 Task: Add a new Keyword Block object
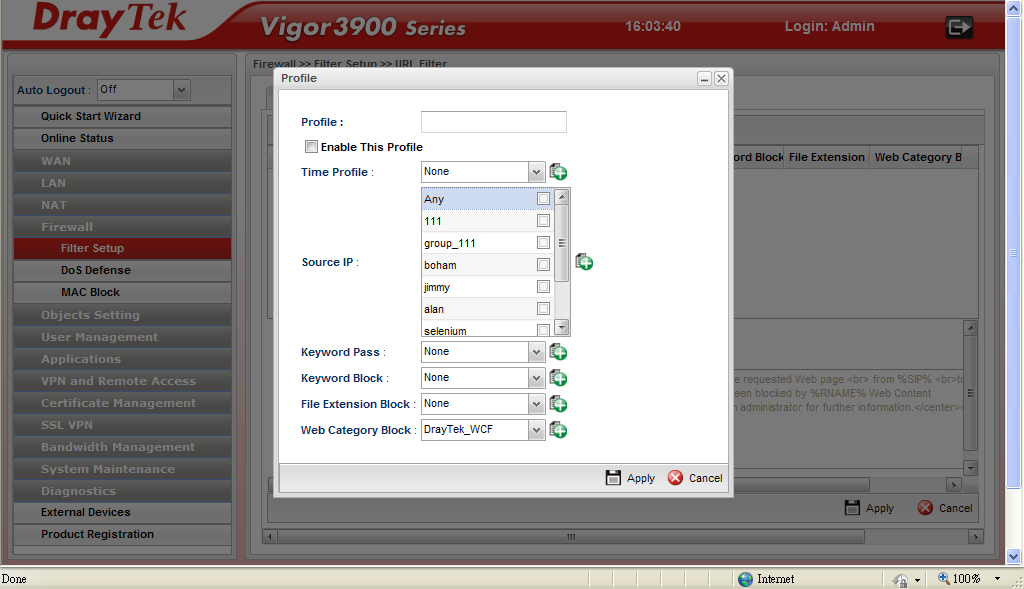[558, 379]
